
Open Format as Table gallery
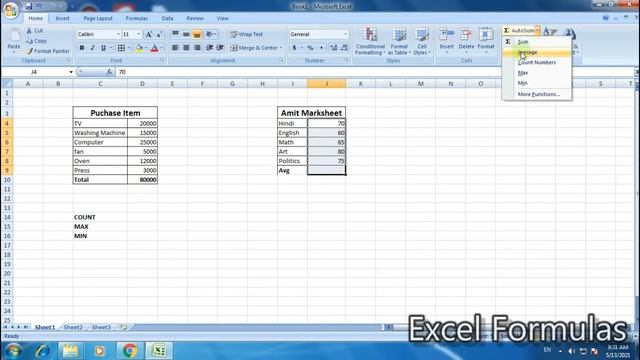399,41
